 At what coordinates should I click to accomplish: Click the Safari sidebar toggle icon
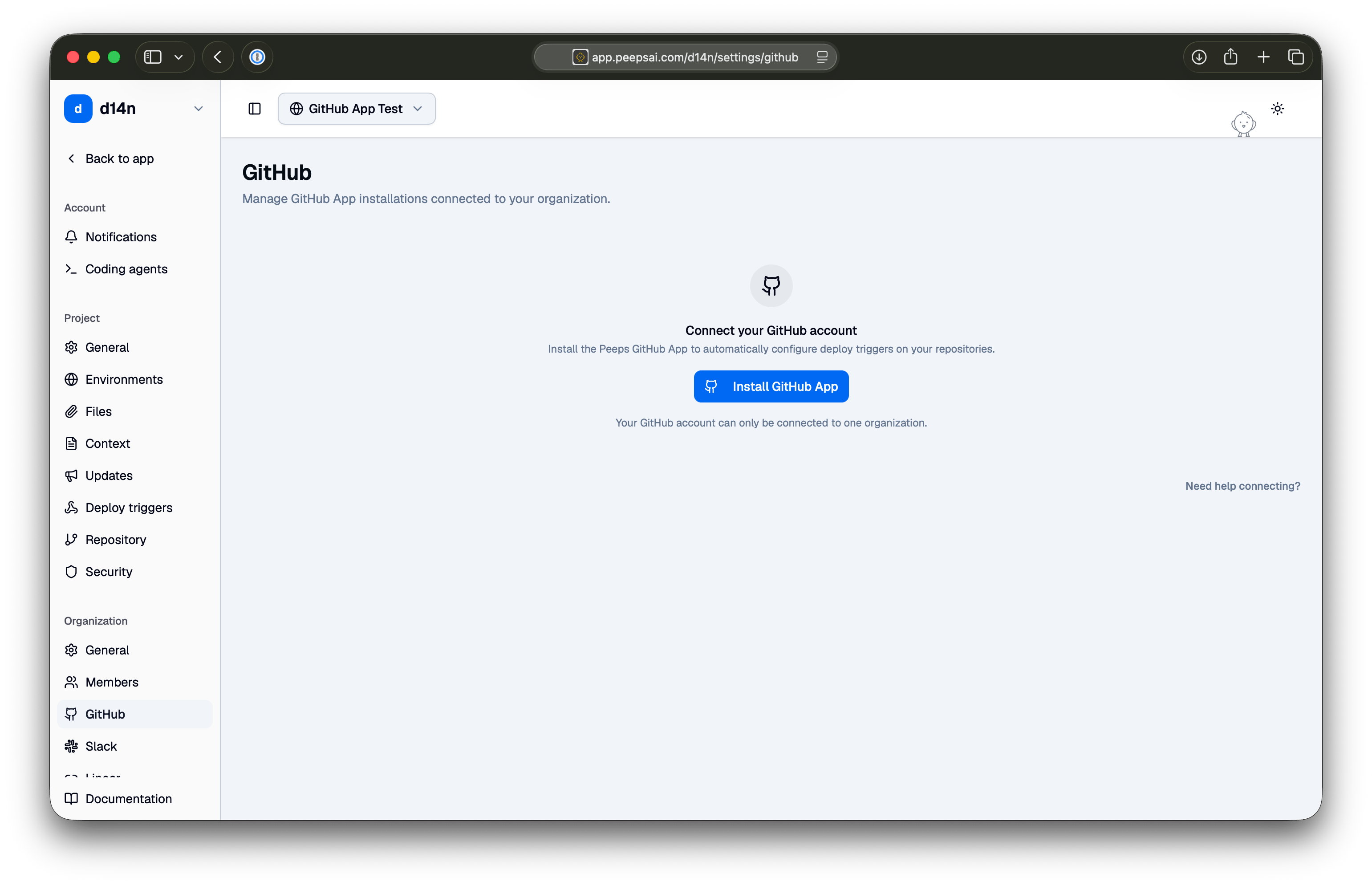click(x=152, y=57)
